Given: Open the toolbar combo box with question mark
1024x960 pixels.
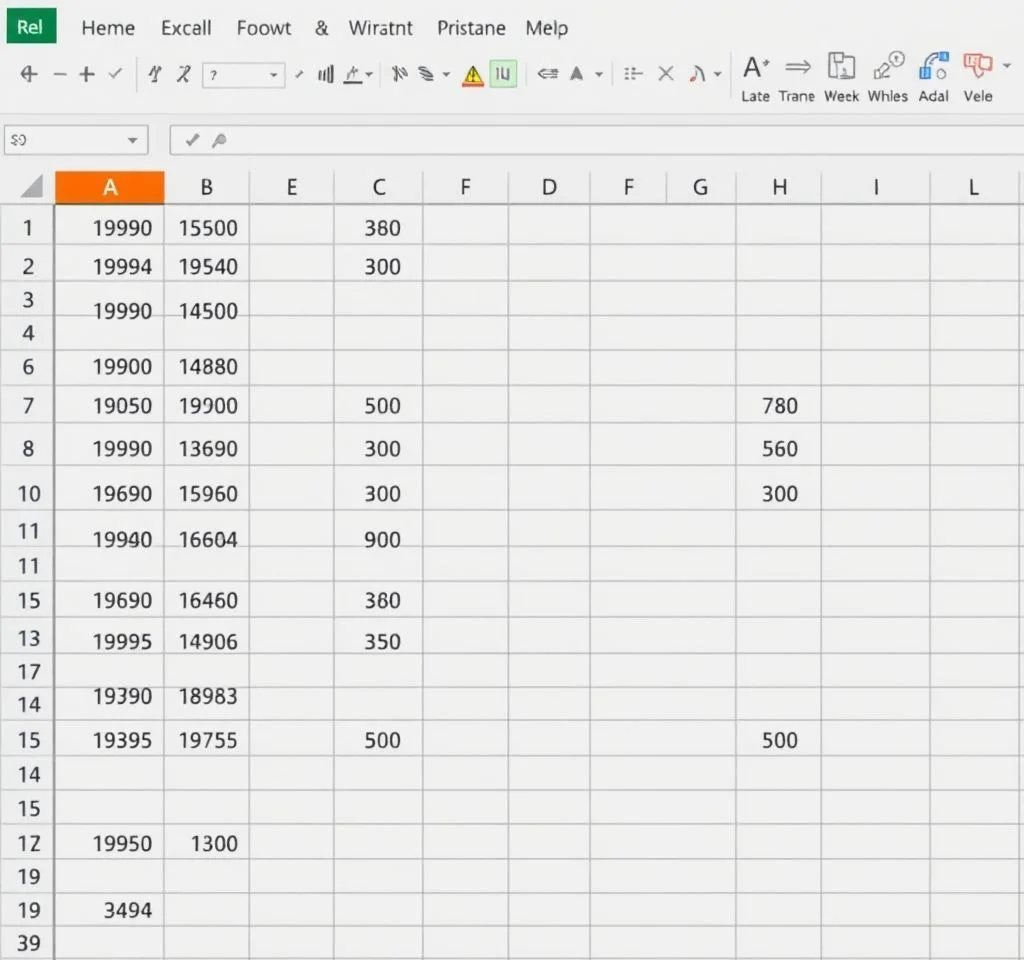Looking at the screenshot, I should [x=243, y=75].
